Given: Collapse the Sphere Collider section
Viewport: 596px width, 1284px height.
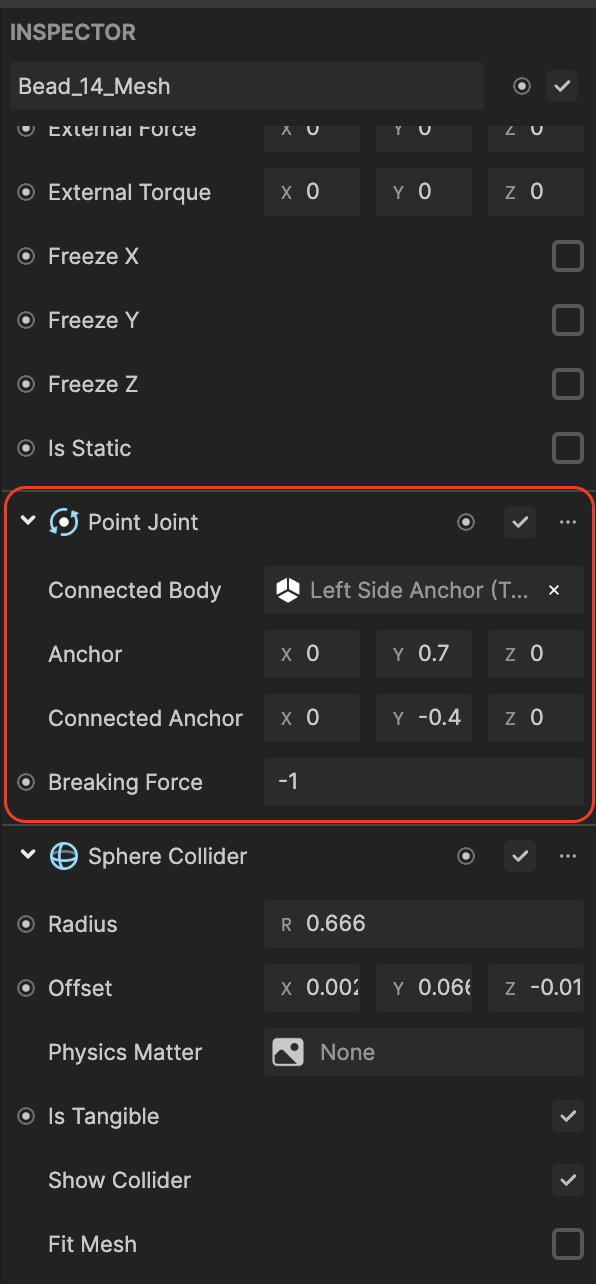Looking at the screenshot, I should [27, 855].
